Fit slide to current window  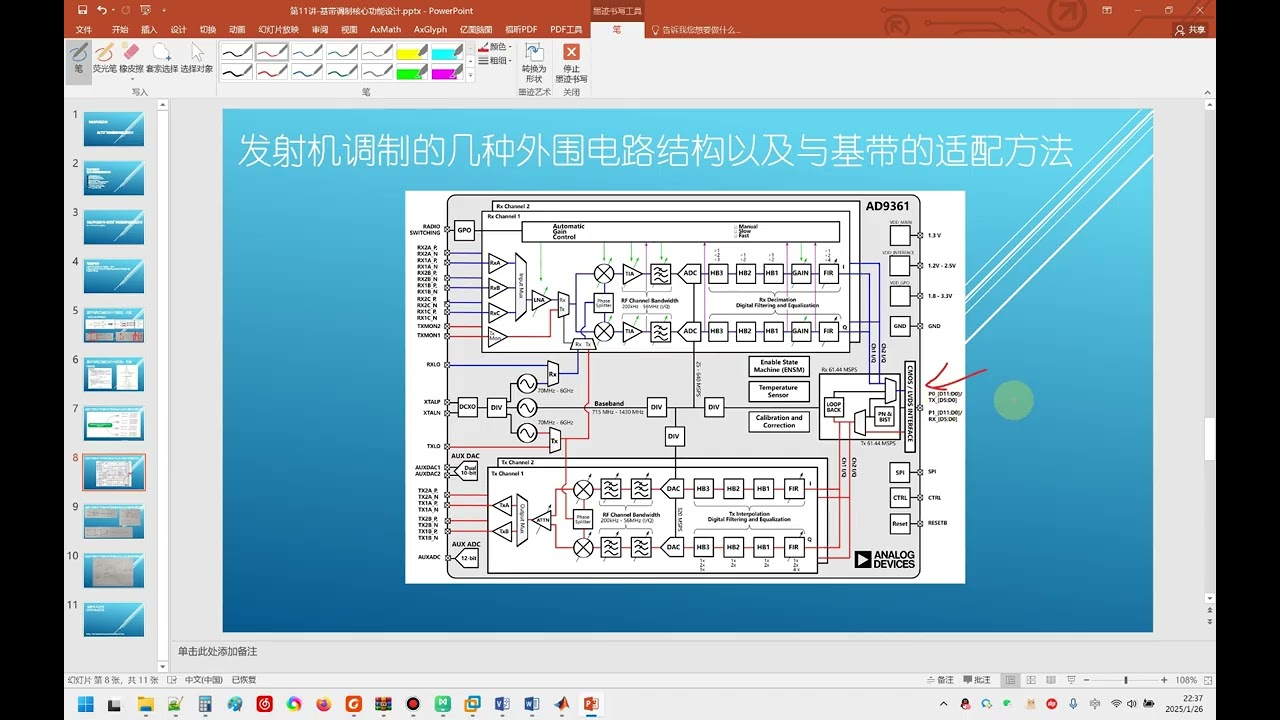pyautogui.click(x=1207, y=680)
